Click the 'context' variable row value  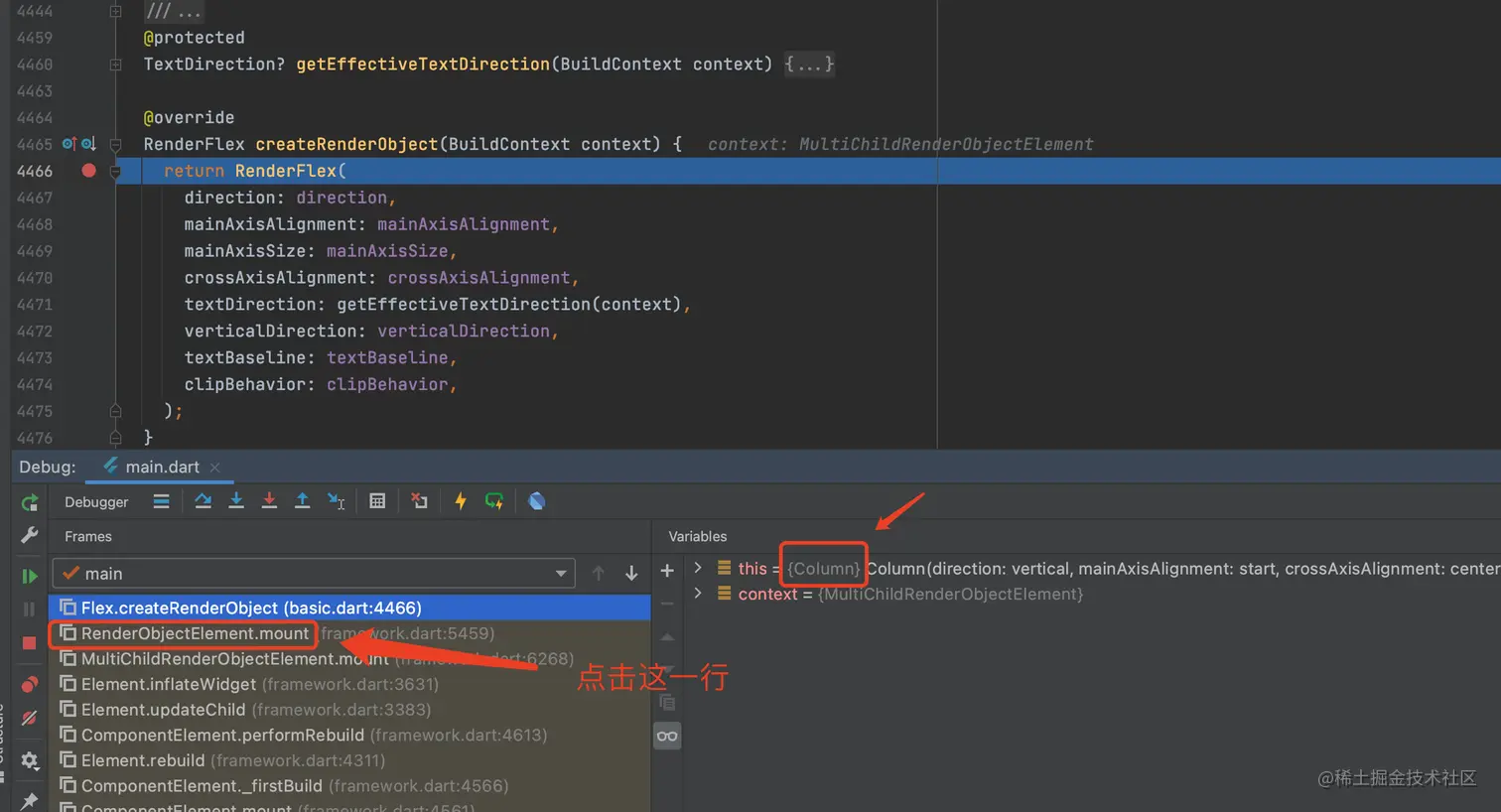click(x=951, y=594)
